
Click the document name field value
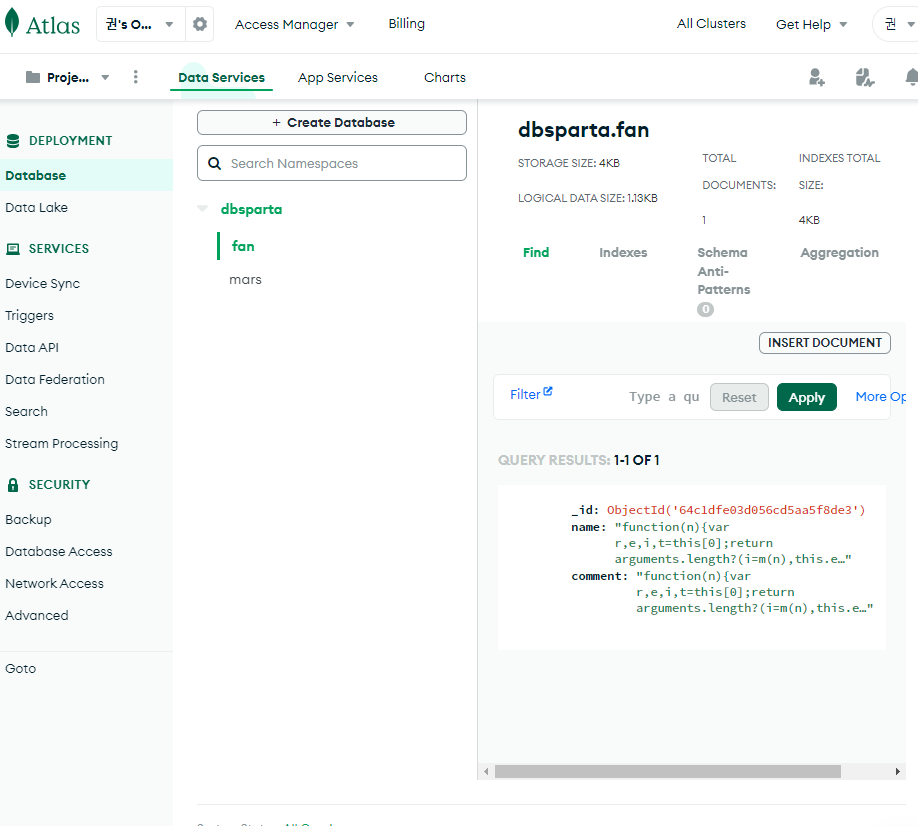[x=733, y=543]
